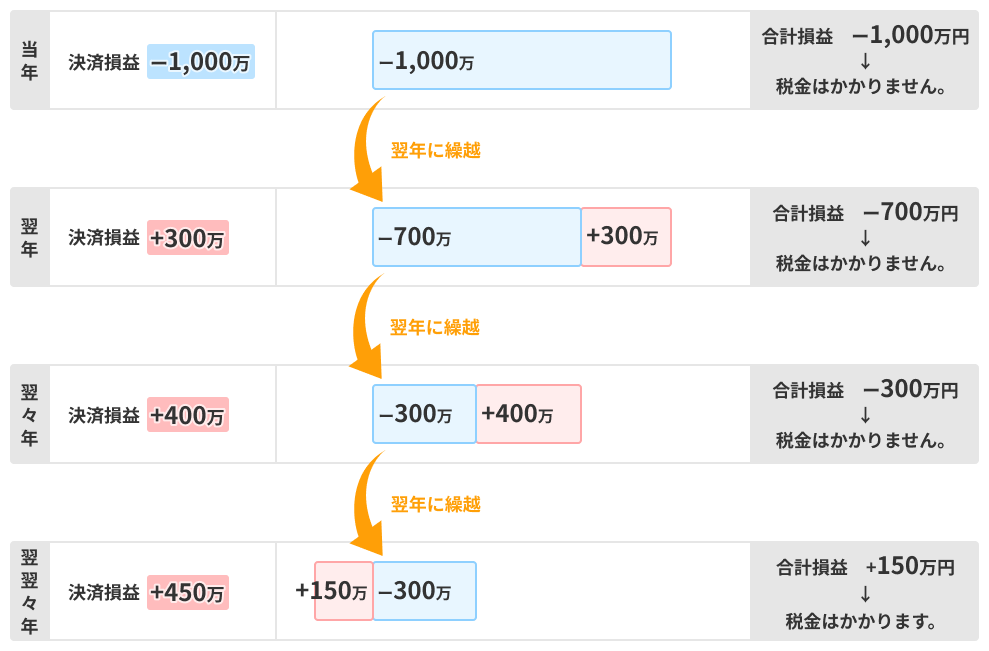Select the 翌翌々年 row header
Image resolution: width=989 pixels, height=651 pixels.
coord(30,591)
